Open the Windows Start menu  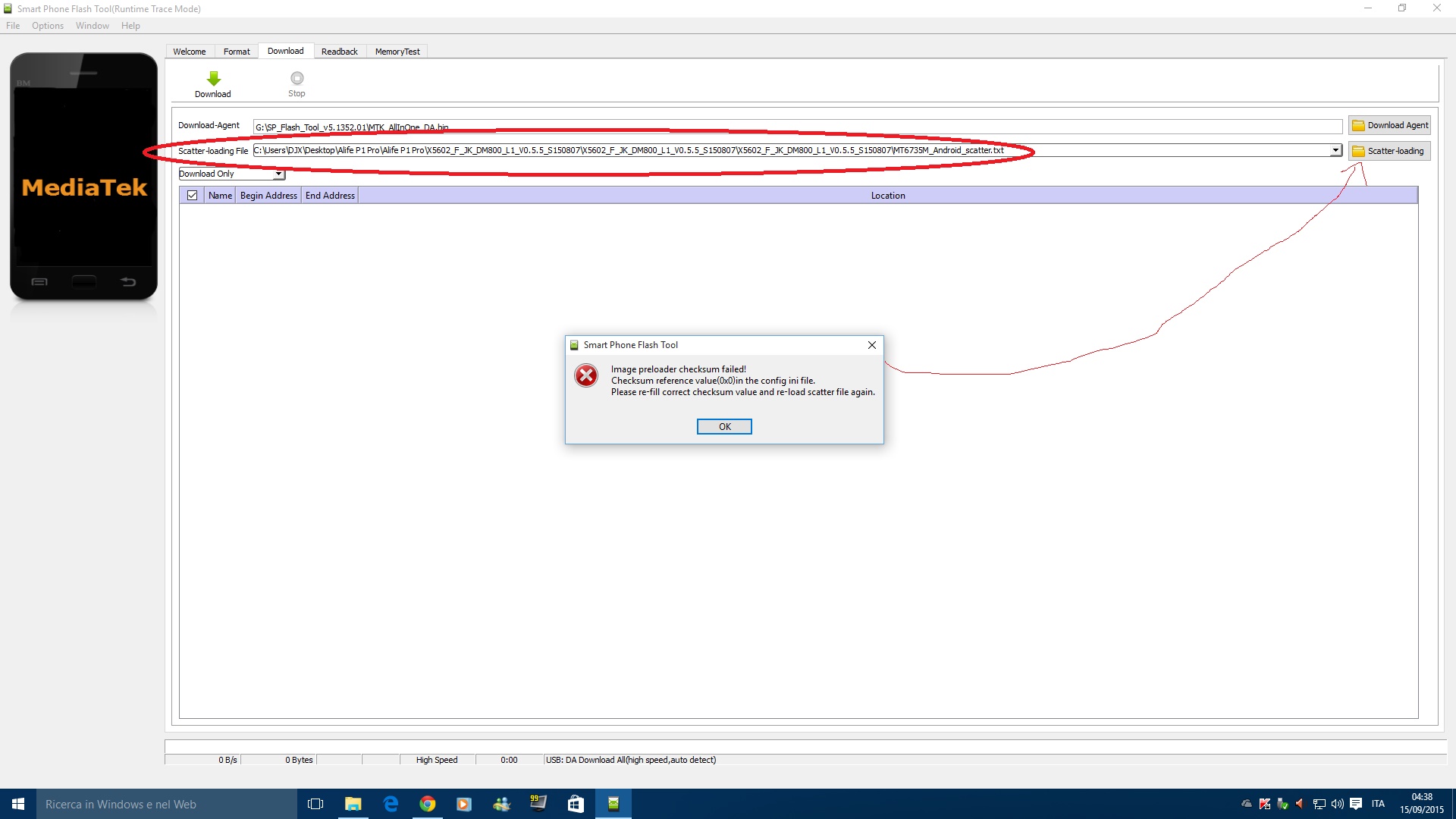18,804
